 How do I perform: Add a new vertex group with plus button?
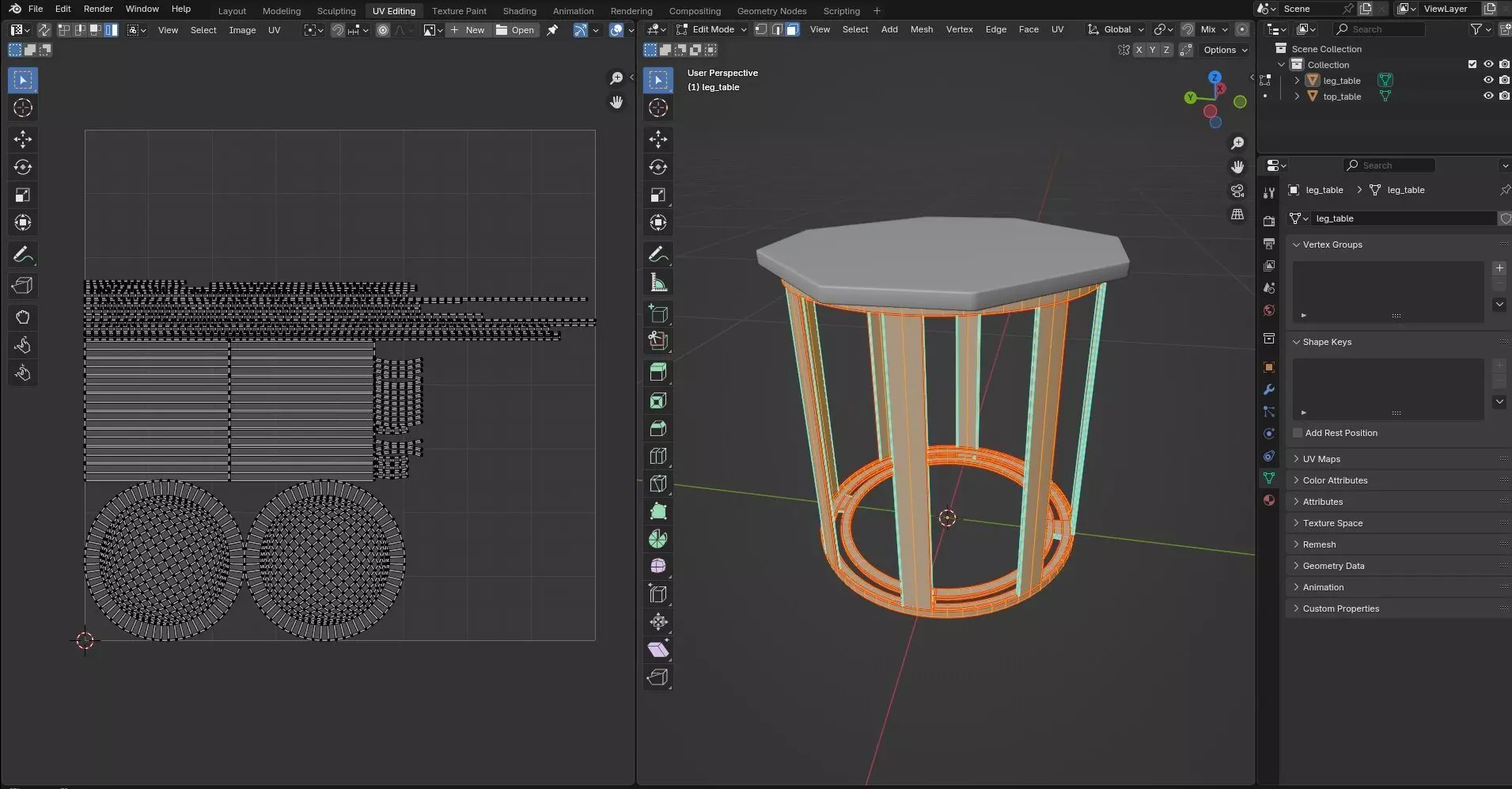coord(1499,268)
